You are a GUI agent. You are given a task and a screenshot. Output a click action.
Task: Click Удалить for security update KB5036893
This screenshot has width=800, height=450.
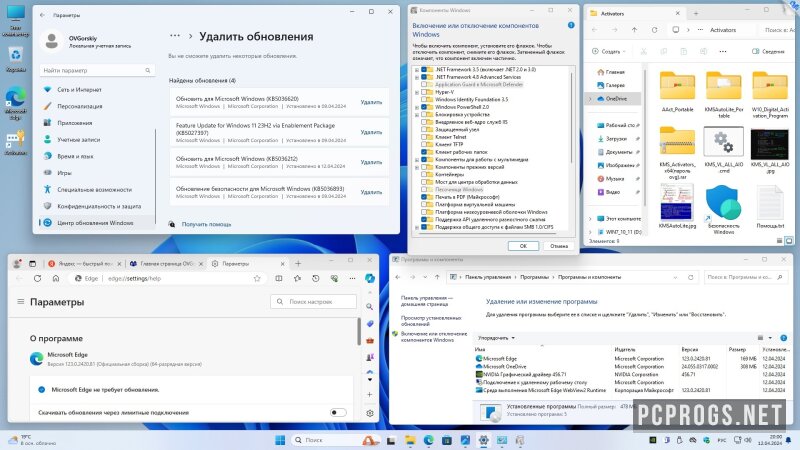[x=371, y=192]
